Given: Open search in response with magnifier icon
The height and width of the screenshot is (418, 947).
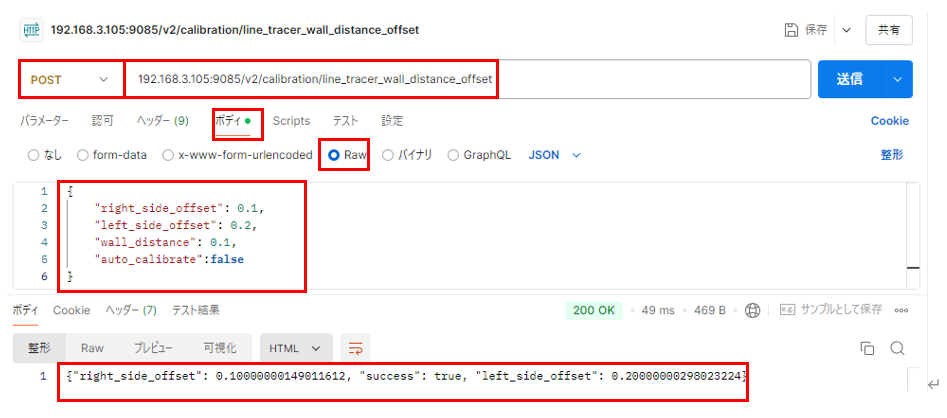Looking at the screenshot, I should [897, 348].
